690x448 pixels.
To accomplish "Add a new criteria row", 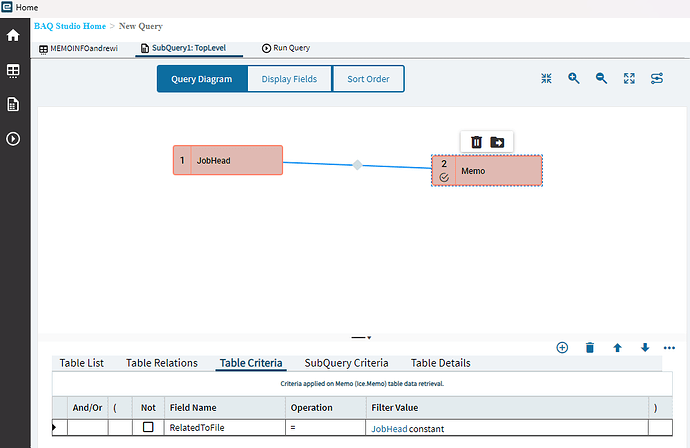I will point(562,348).
